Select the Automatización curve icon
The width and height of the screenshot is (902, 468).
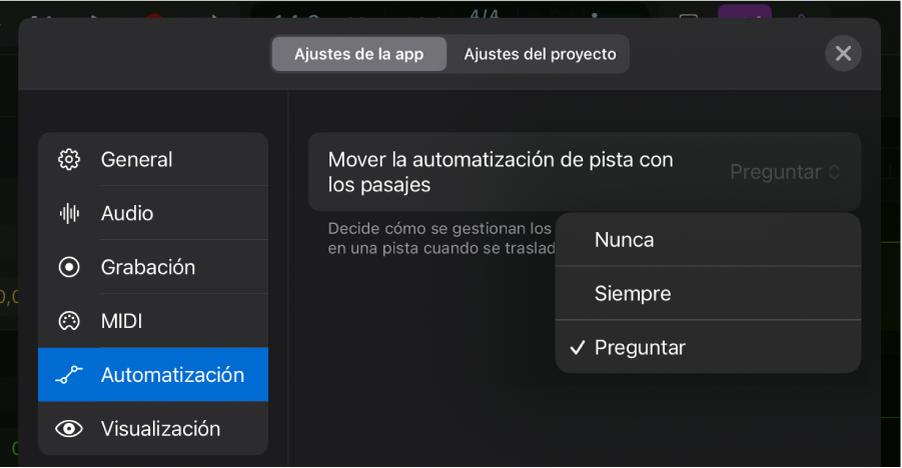point(69,375)
